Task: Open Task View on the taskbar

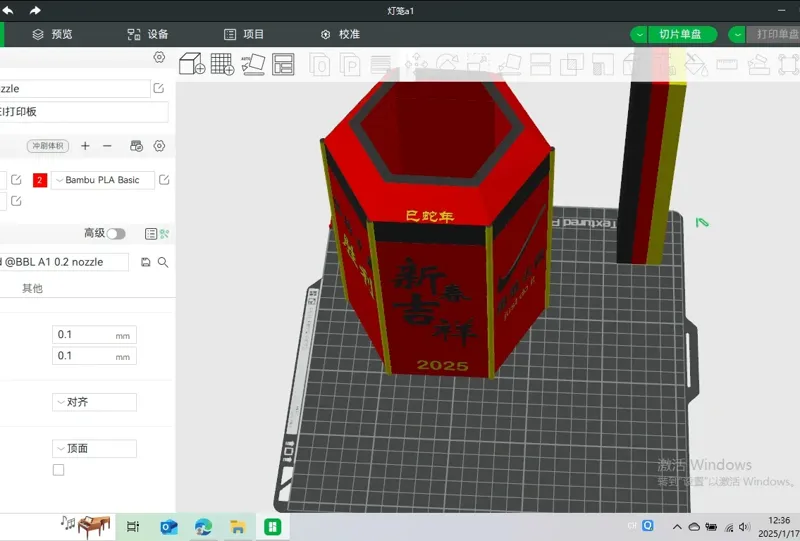Action: click(x=133, y=527)
